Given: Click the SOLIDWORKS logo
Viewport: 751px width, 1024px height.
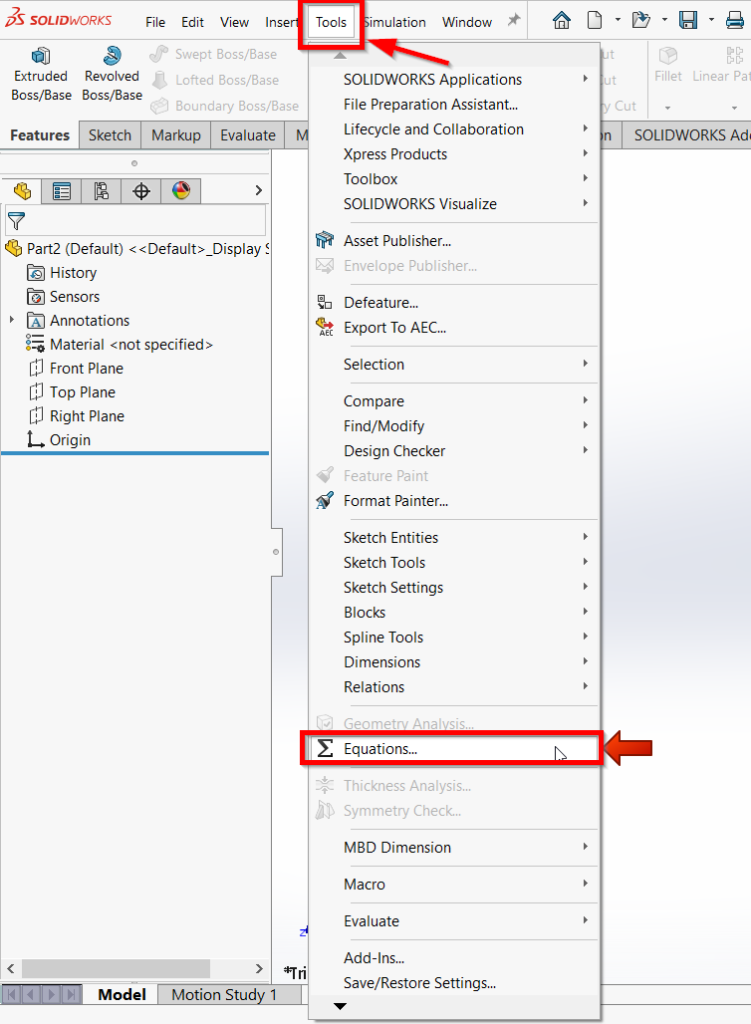Looking at the screenshot, I should pos(59,20).
